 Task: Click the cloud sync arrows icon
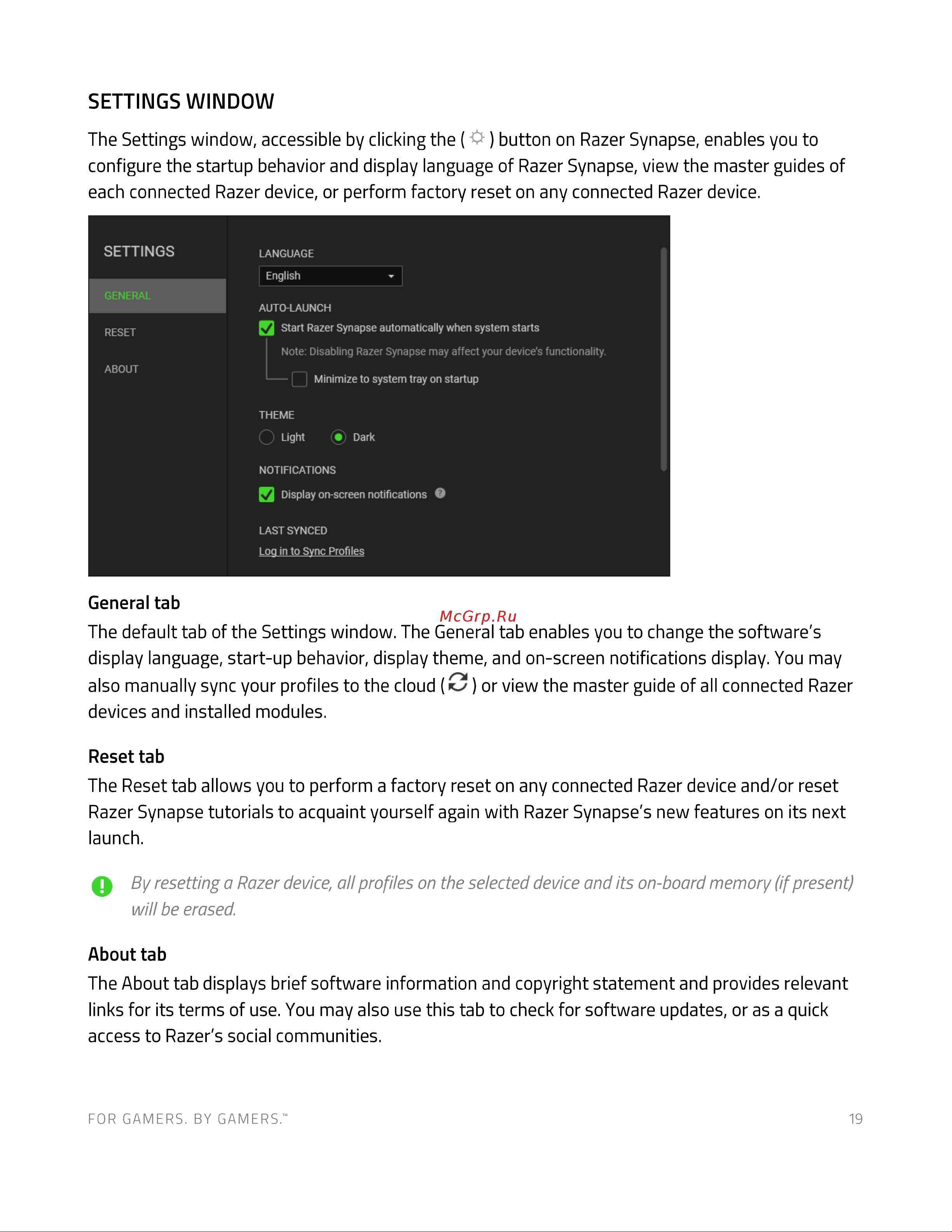(458, 683)
